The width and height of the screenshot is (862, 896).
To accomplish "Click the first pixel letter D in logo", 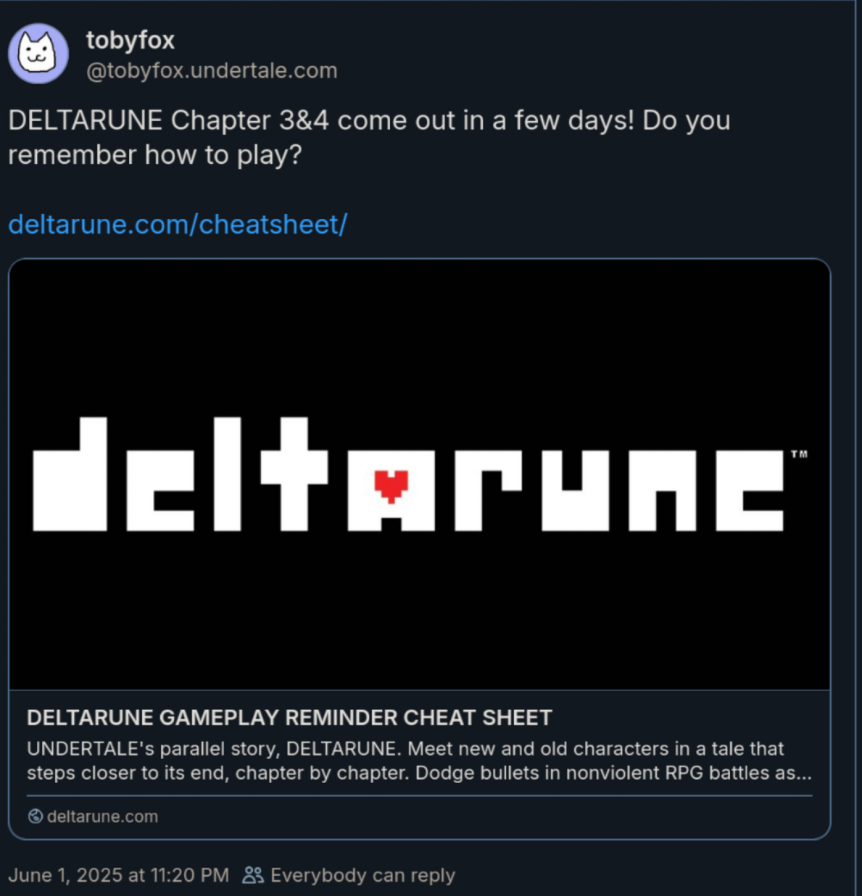I will (x=70, y=474).
